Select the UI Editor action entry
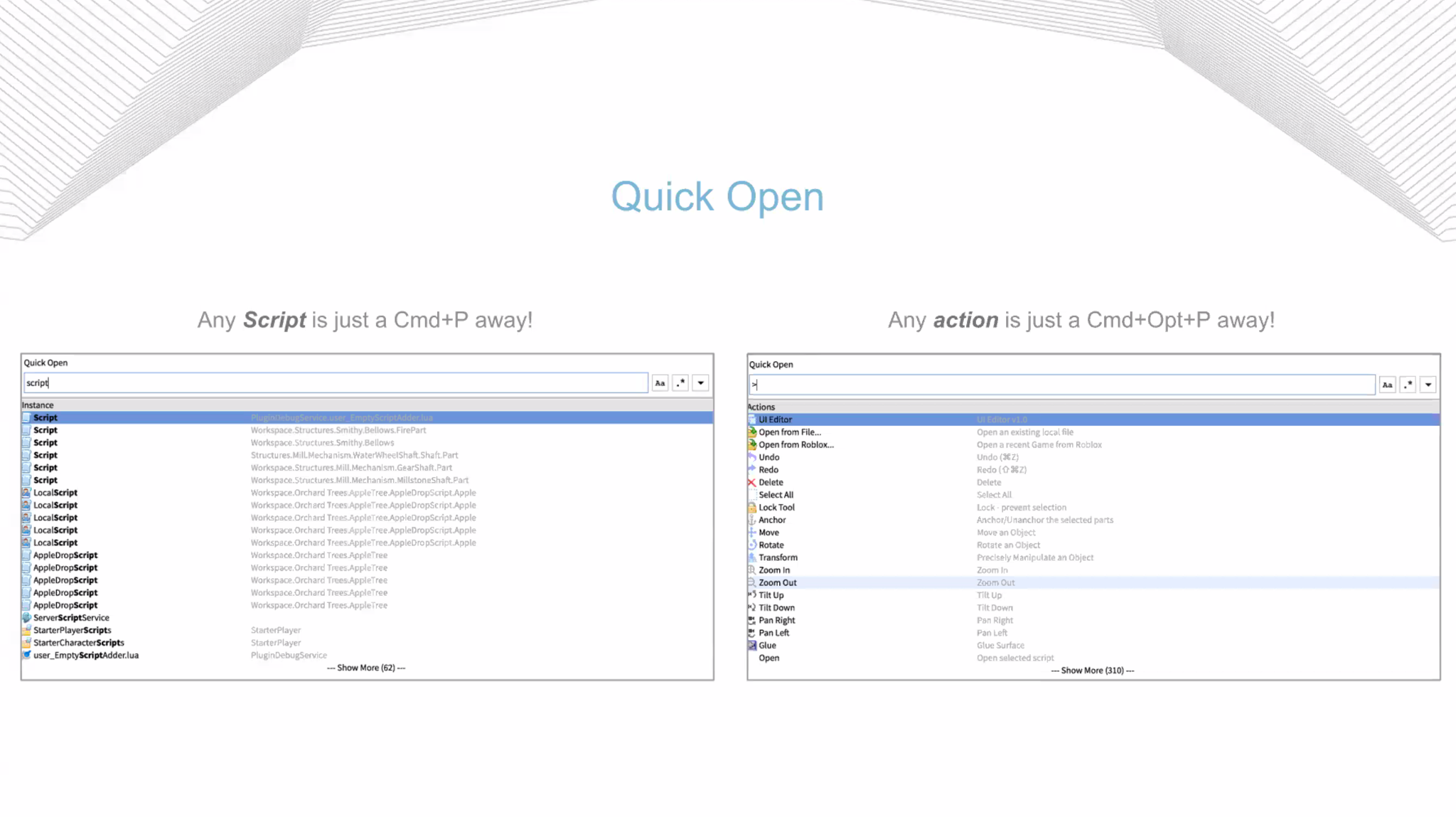 (775, 420)
